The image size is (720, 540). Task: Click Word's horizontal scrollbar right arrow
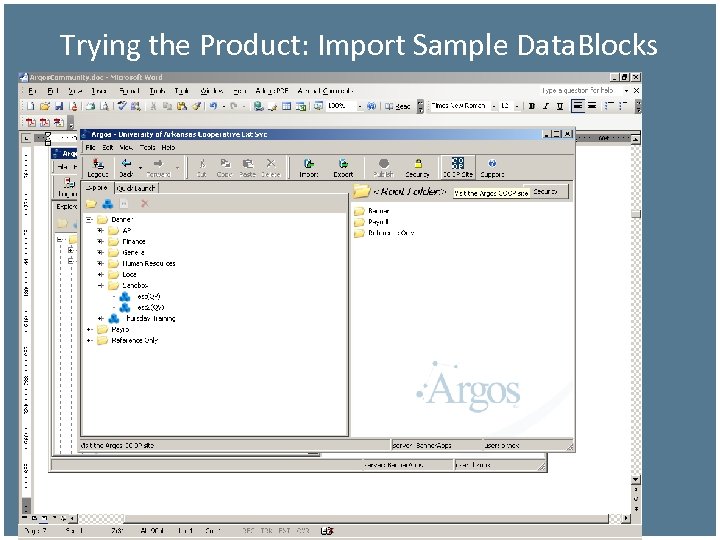[626, 518]
